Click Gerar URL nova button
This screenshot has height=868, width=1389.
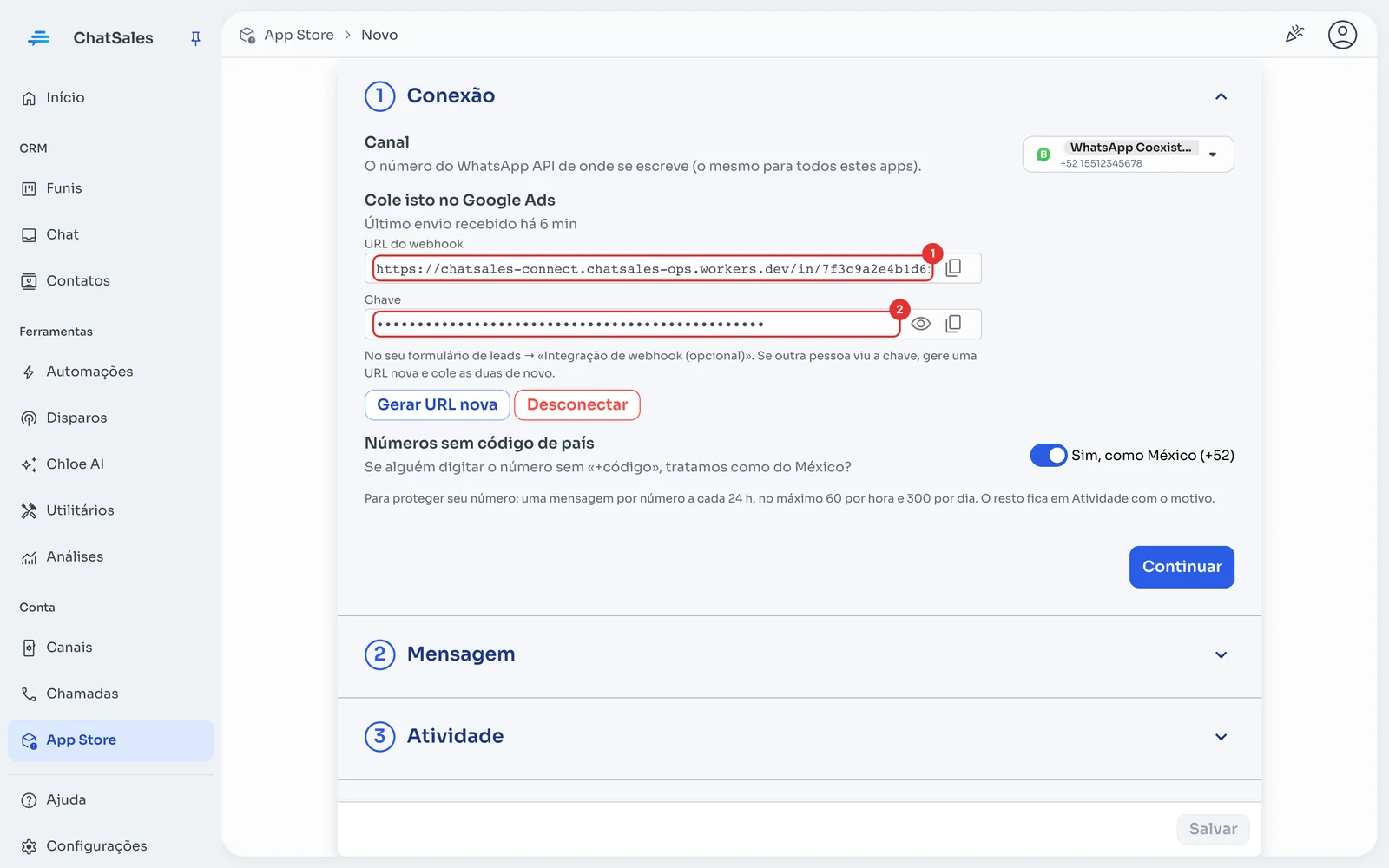click(x=438, y=405)
